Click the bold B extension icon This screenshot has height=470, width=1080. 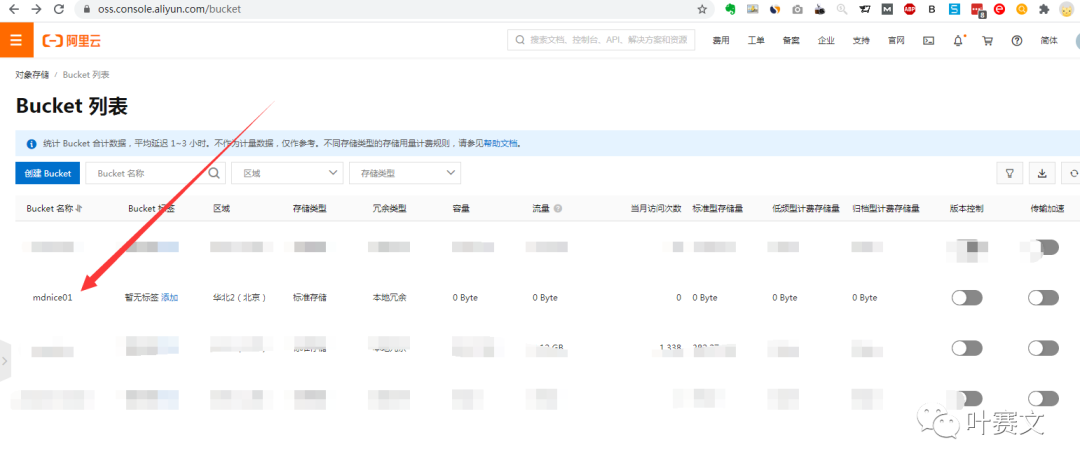932,10
